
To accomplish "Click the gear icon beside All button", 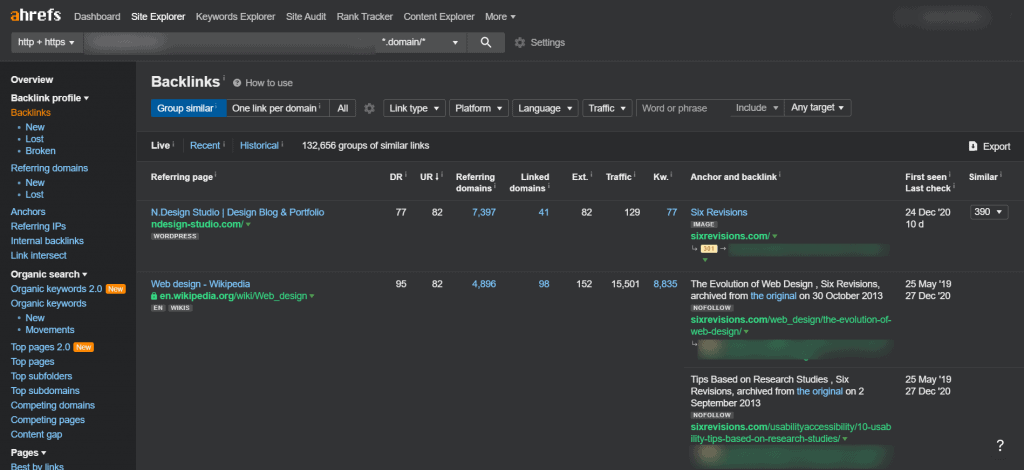I will coord(370,108).
